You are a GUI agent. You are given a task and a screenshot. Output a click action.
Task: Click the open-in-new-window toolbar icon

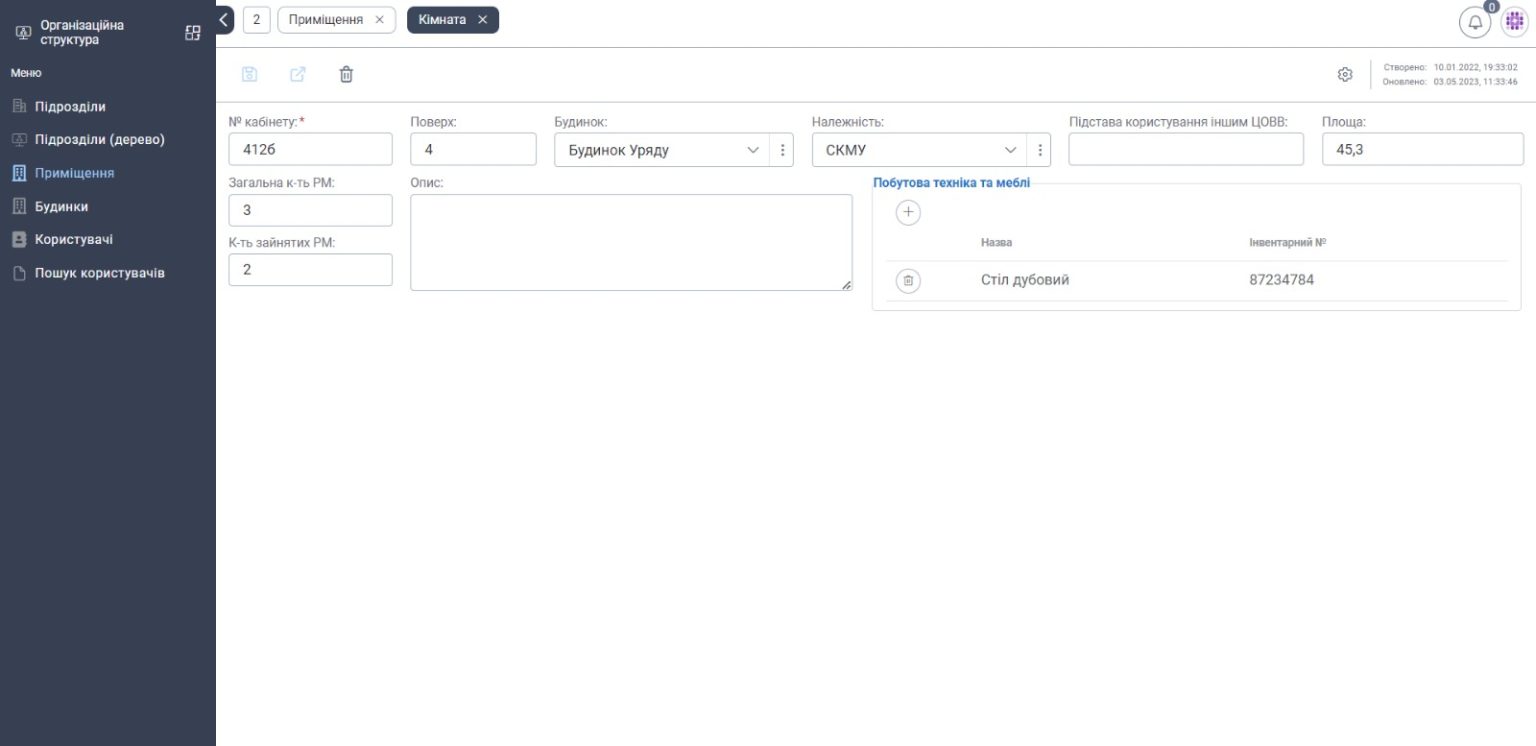click(297, 74)
